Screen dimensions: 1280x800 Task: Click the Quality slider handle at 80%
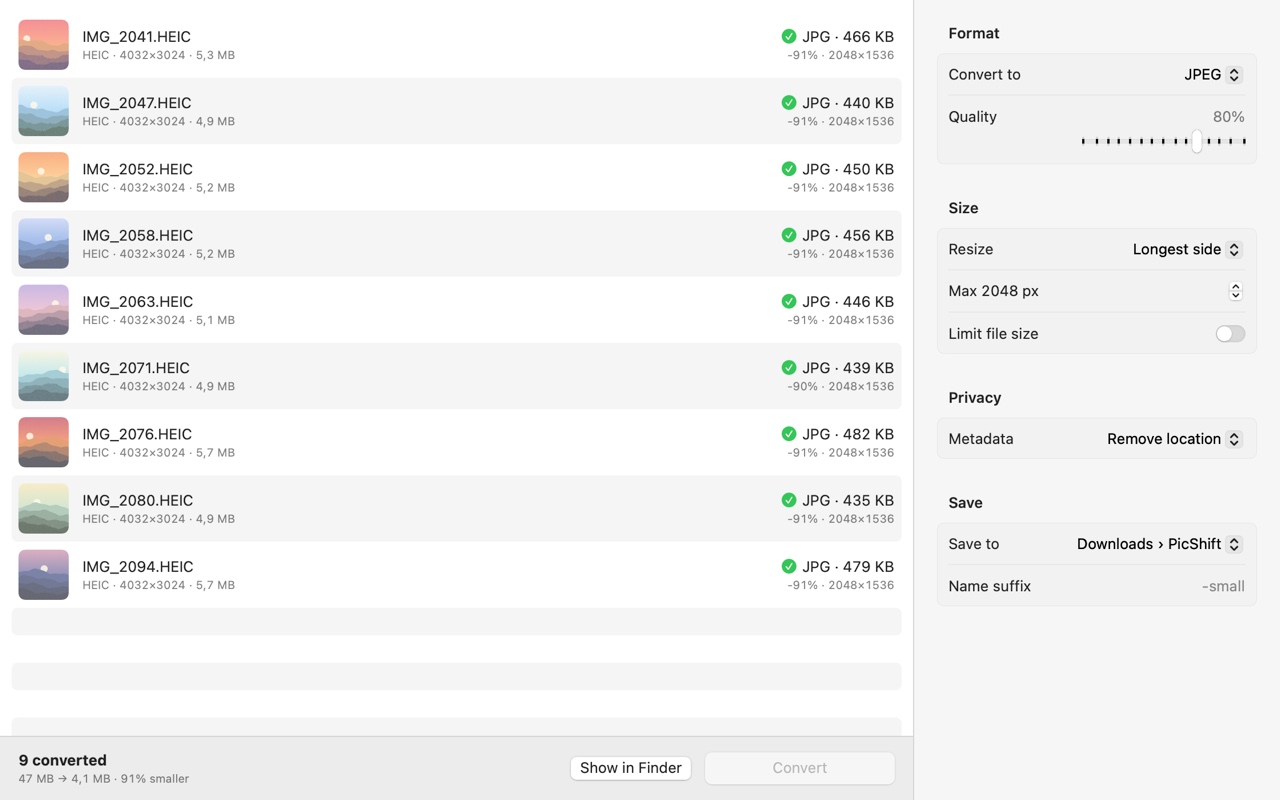[x=1196, y=141]
